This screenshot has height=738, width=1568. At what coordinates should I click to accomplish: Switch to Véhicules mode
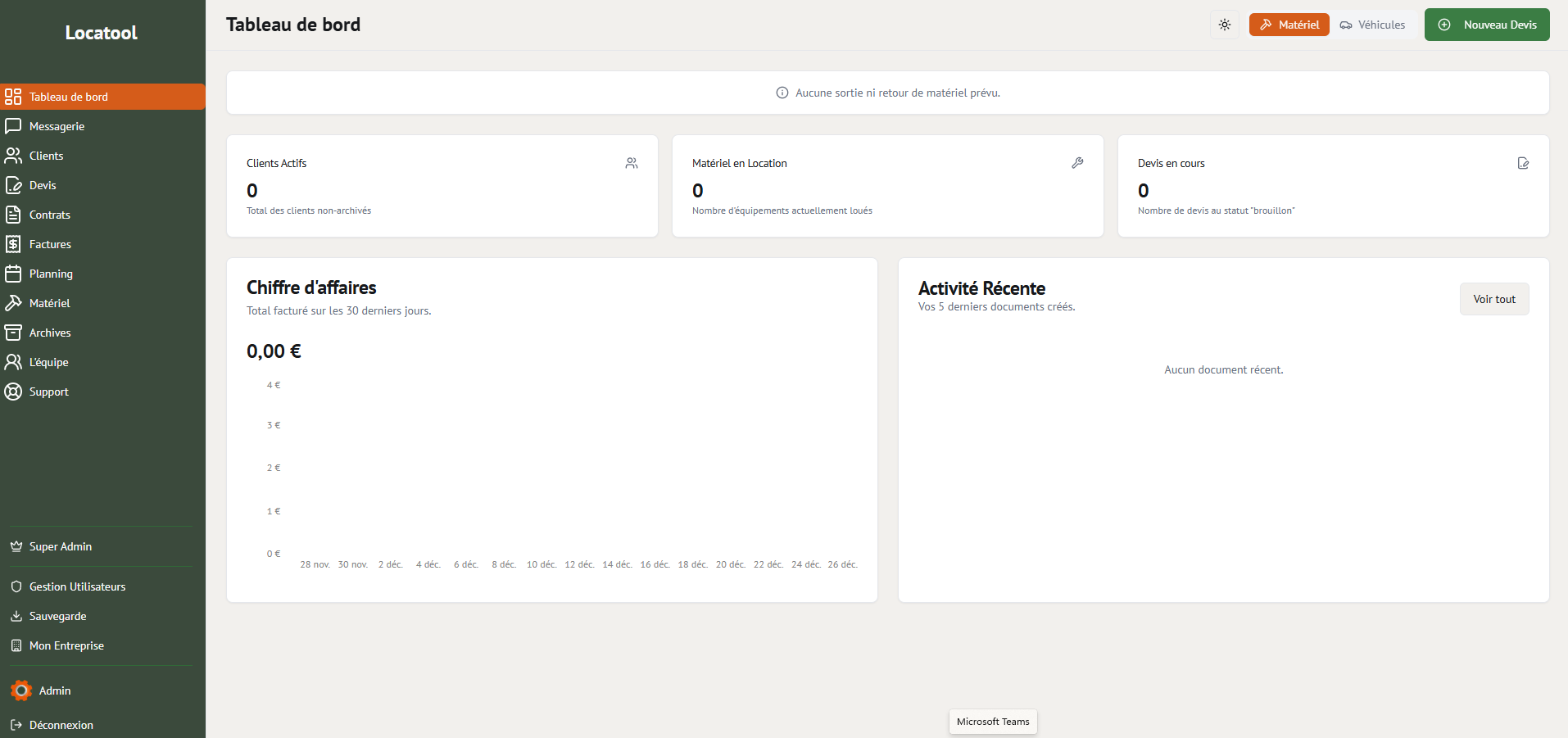click(x=1372, y=25)
